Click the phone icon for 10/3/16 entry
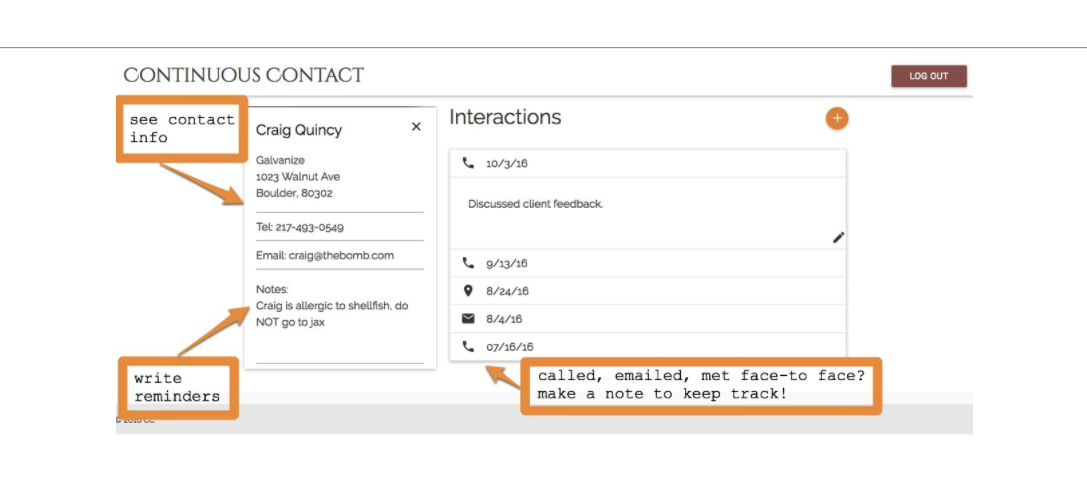The width and height of the screenshot is (1087, 481). coord(468,163)
